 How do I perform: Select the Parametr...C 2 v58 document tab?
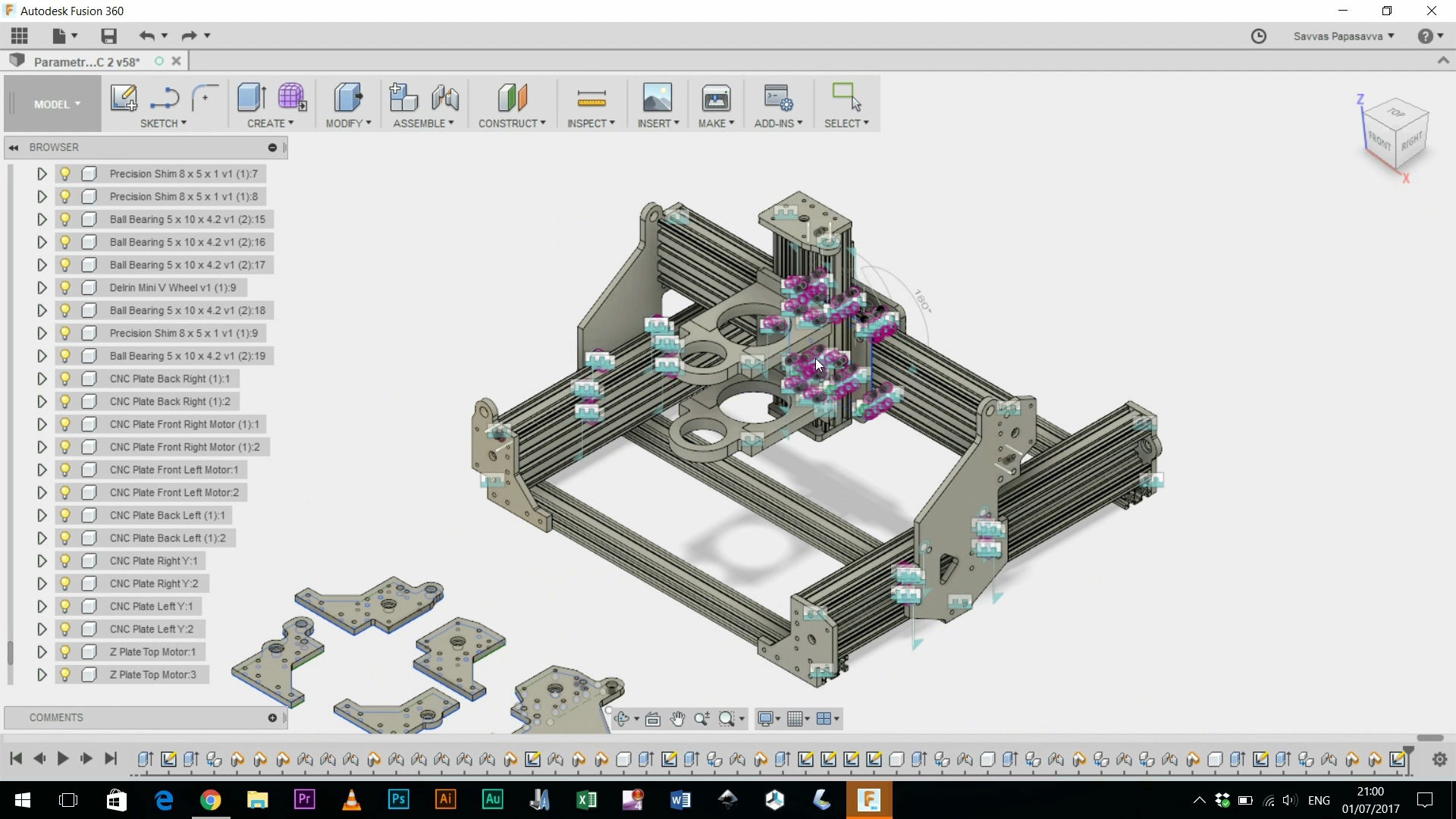pyautogui.click(x=87, y=61)
